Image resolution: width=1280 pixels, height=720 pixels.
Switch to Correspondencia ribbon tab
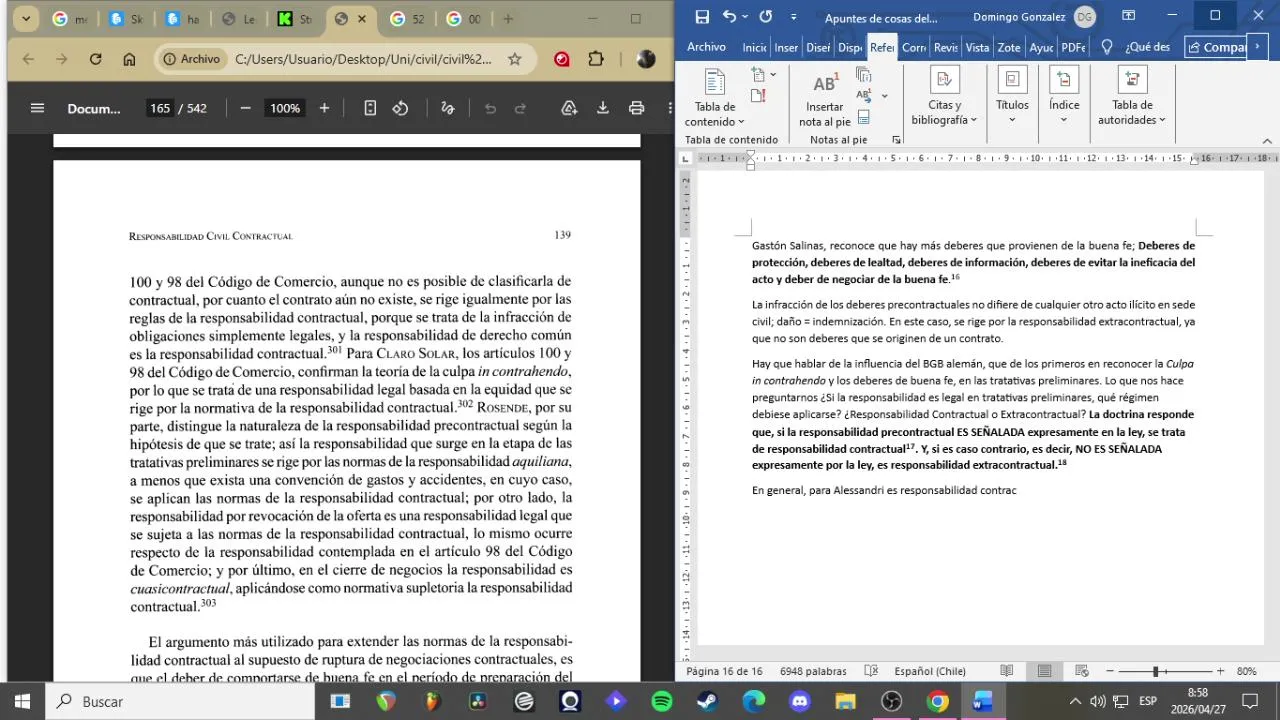[x=914, y=47]
